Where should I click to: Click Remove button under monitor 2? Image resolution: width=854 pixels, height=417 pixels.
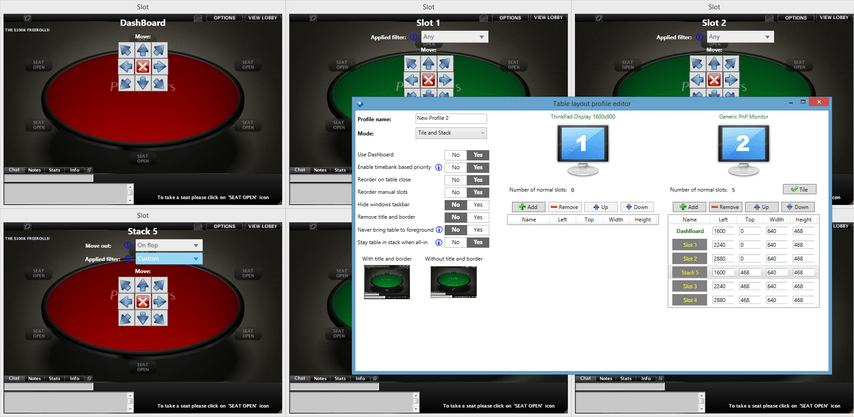725,207
